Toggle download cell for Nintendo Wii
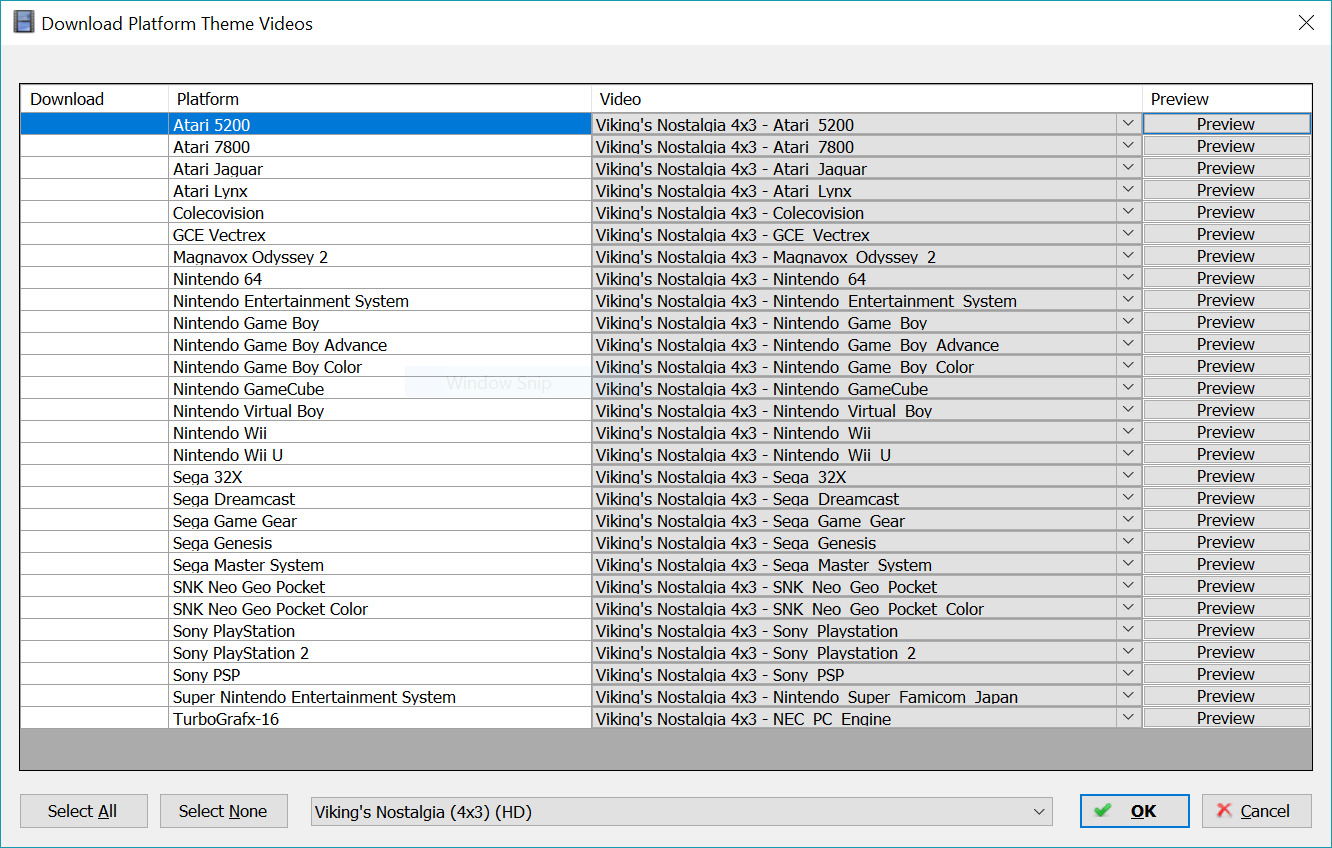1332x848 pixels. pos(94,432)
